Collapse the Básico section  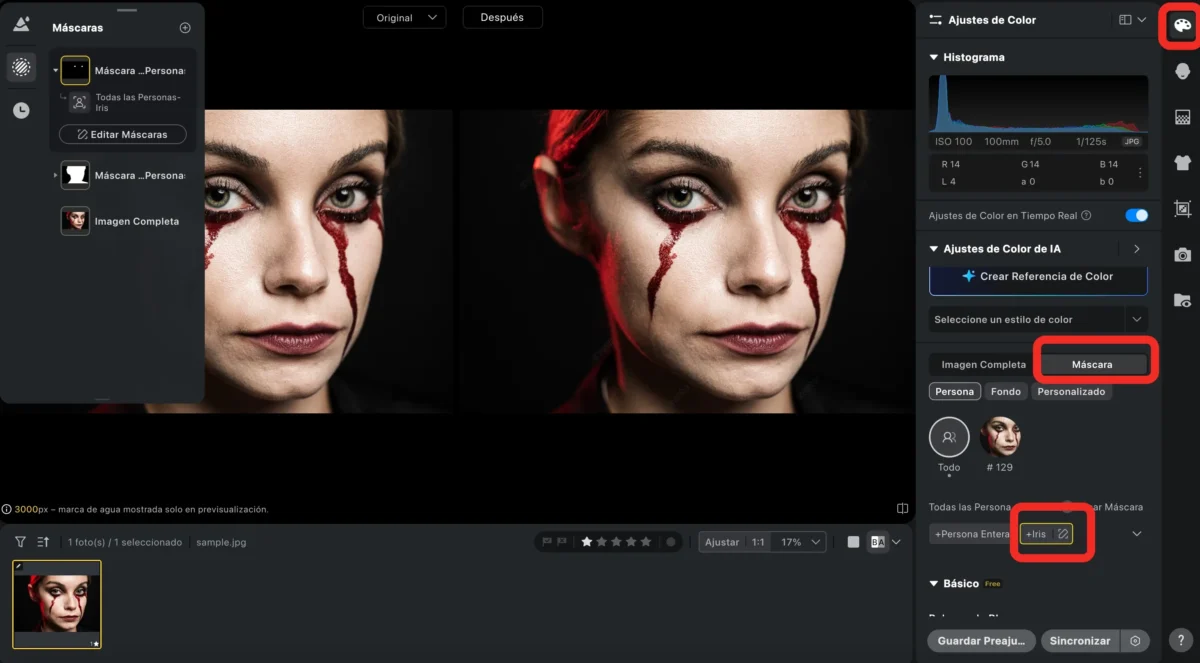(934, 584)
